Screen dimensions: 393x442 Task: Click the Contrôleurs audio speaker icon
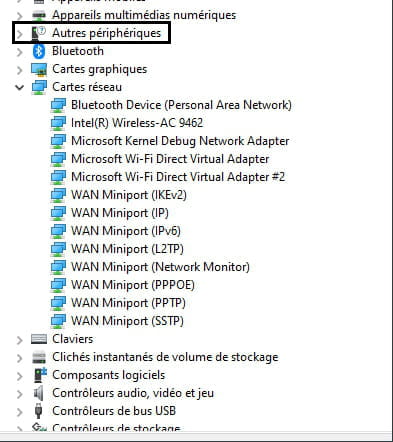[x=39, y=393]
